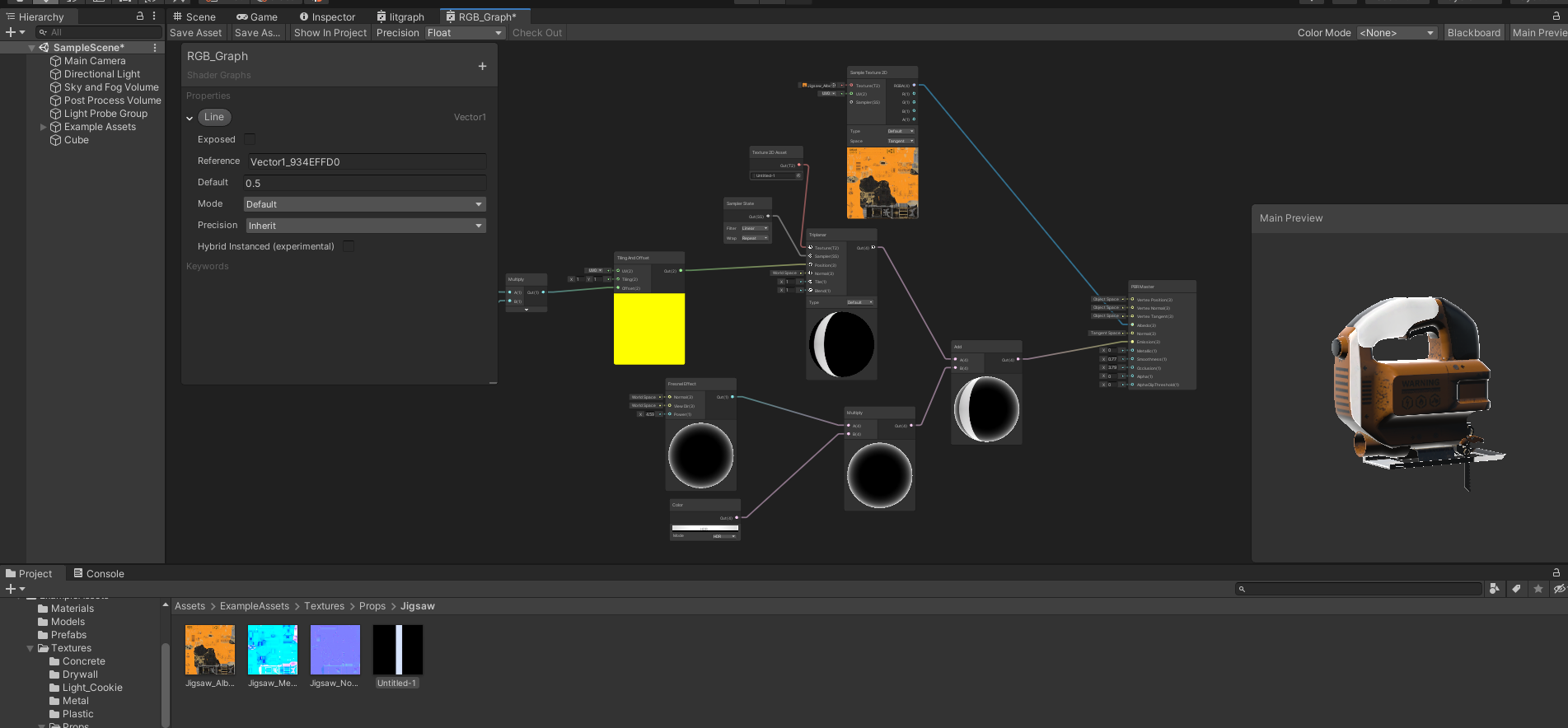Click Save Asset button
This screenshot has width=1568, height=728.
tap(196, 33)
